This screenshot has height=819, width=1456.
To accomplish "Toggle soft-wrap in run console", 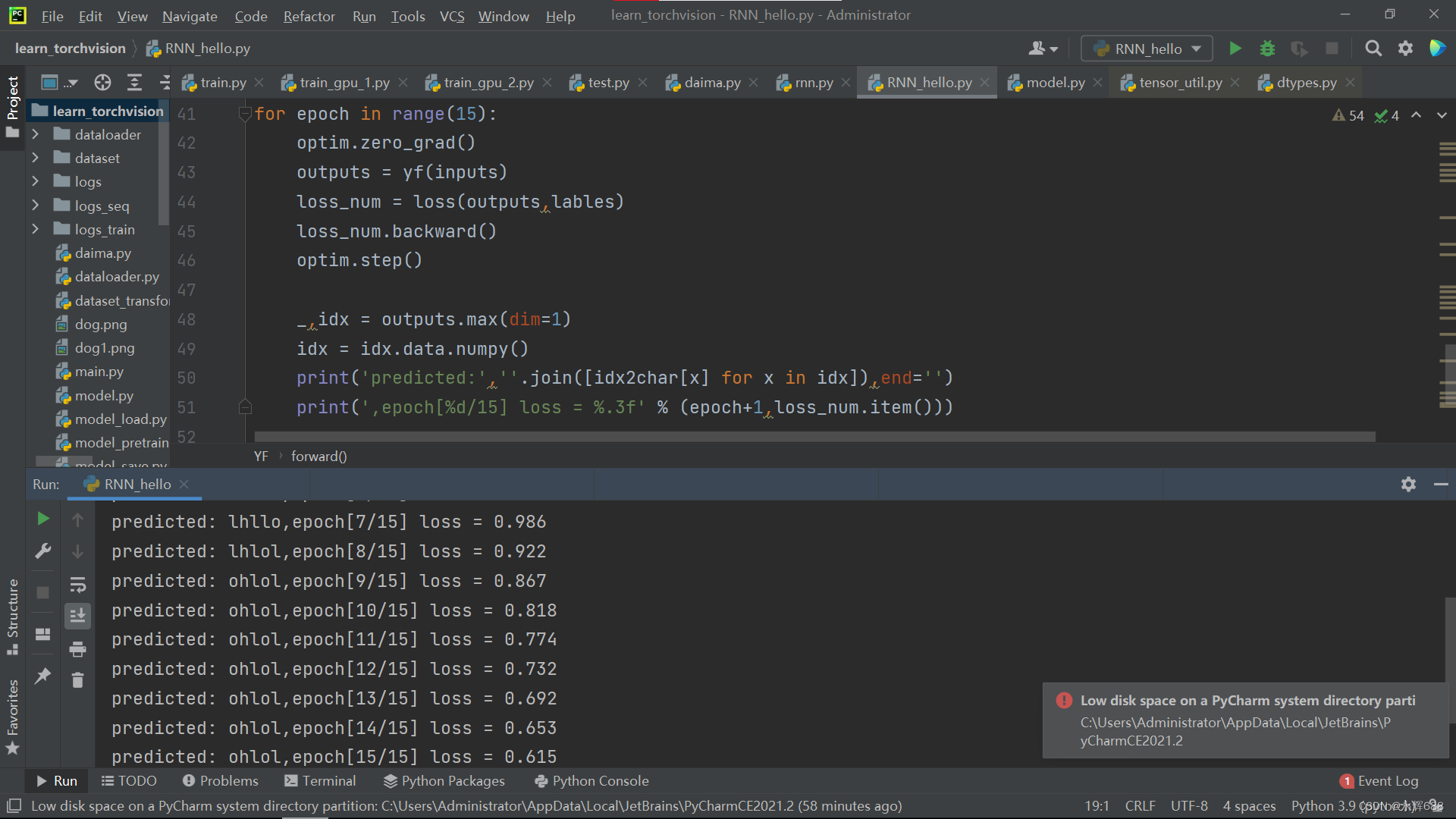I will [x=77, y=585].
